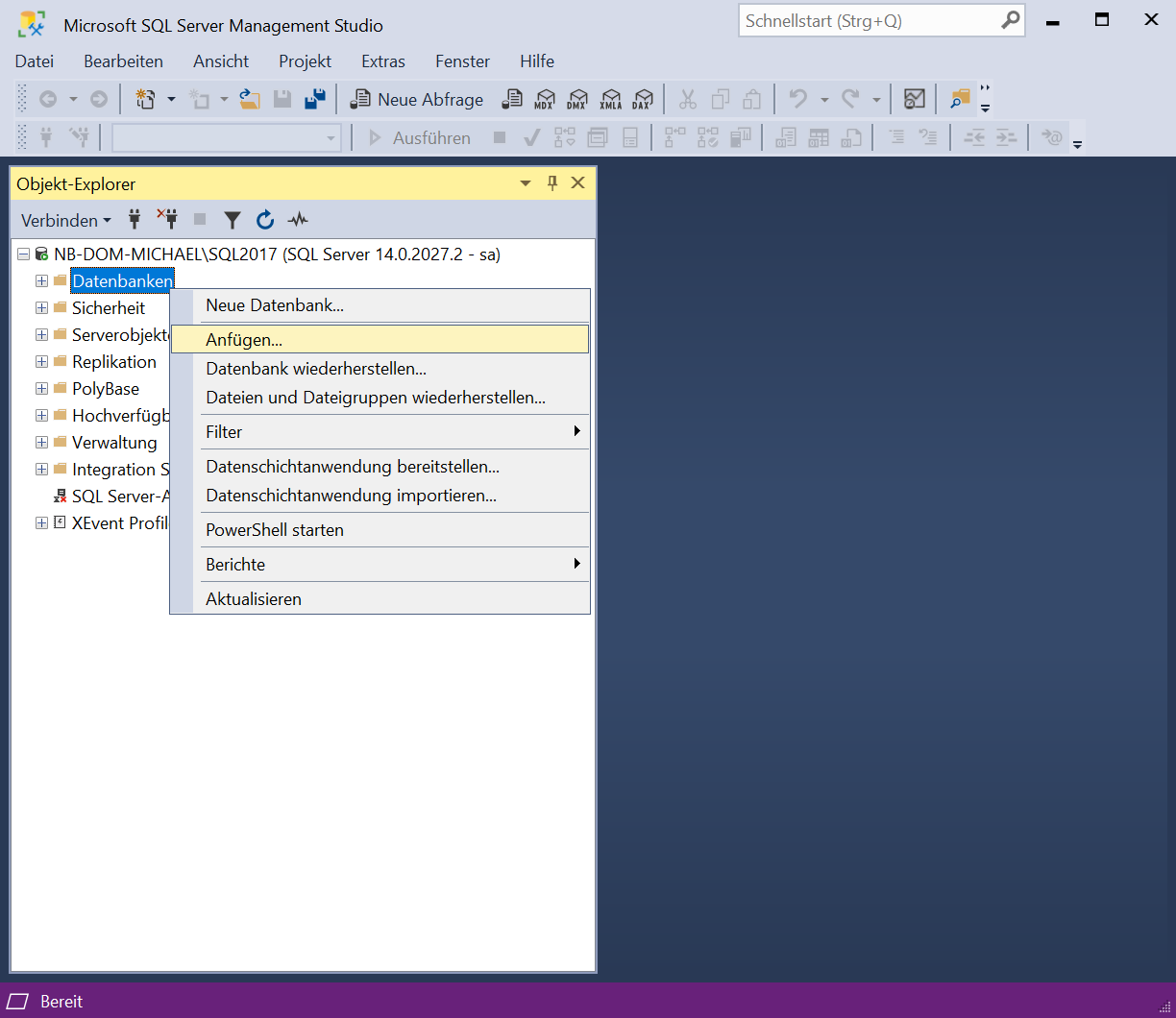Screen dimensions: 1176x1018
Task: Close the Objekt-Explorer panel
Action: click(x=577, y=183)
